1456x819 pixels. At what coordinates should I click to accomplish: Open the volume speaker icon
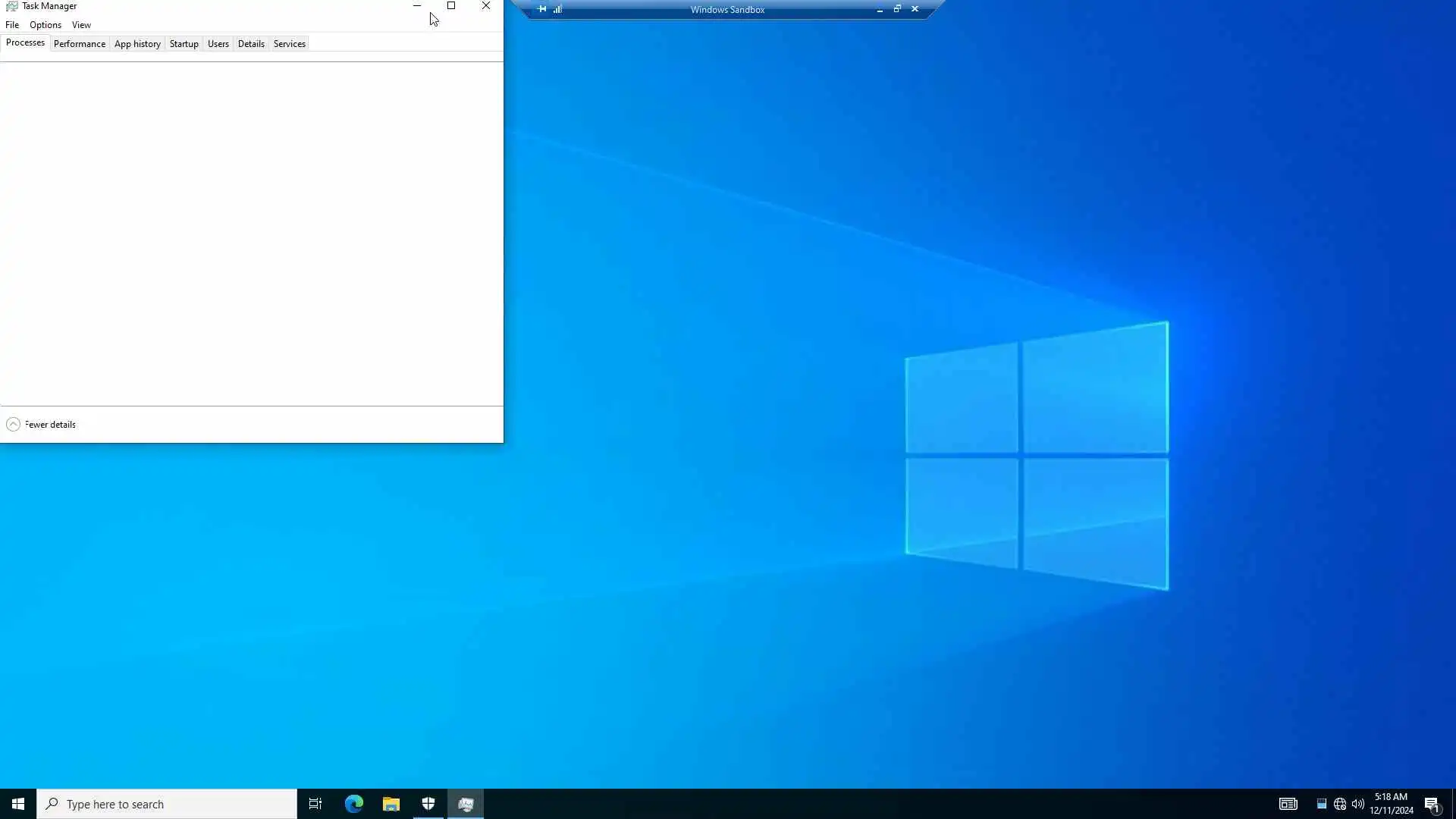click(1358, 804)
